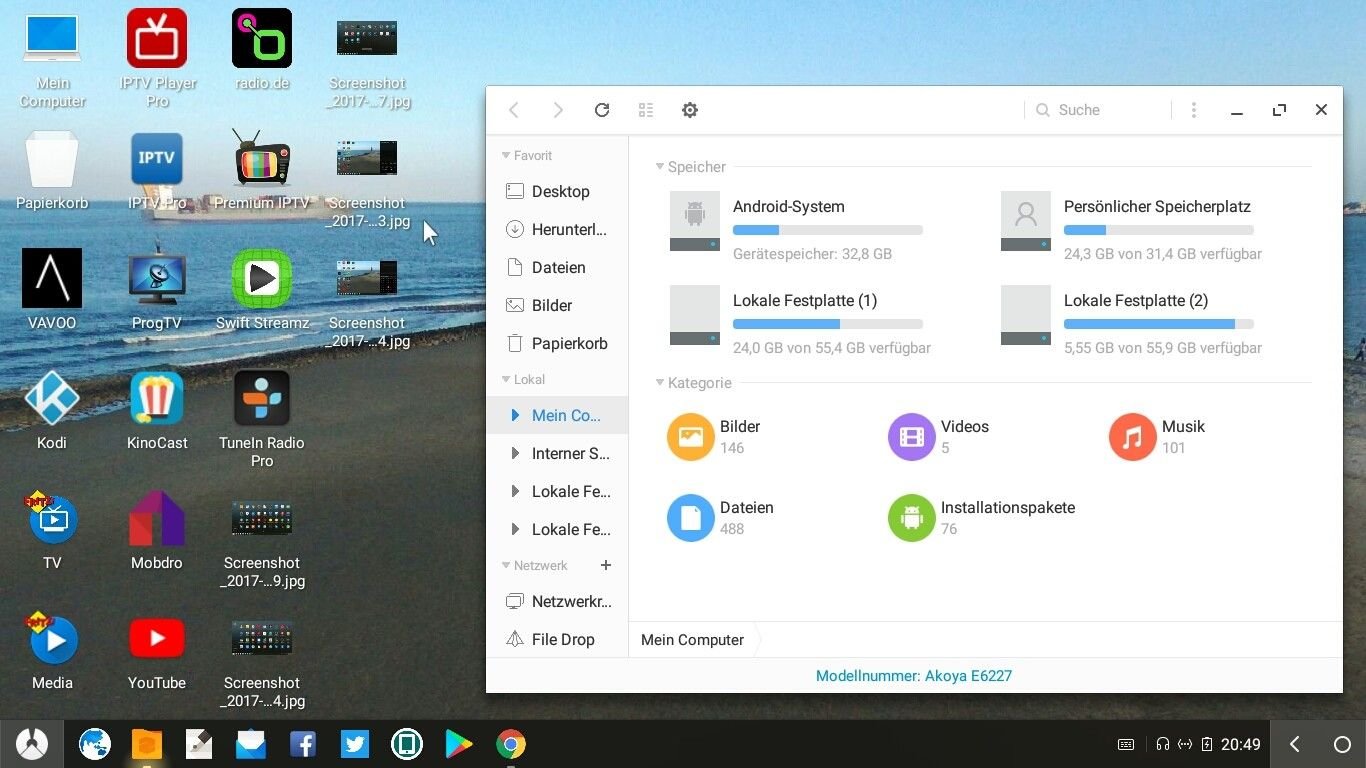Select Desktop in the sidebar
Screen dimensions: 1366x768
[557, 191]
